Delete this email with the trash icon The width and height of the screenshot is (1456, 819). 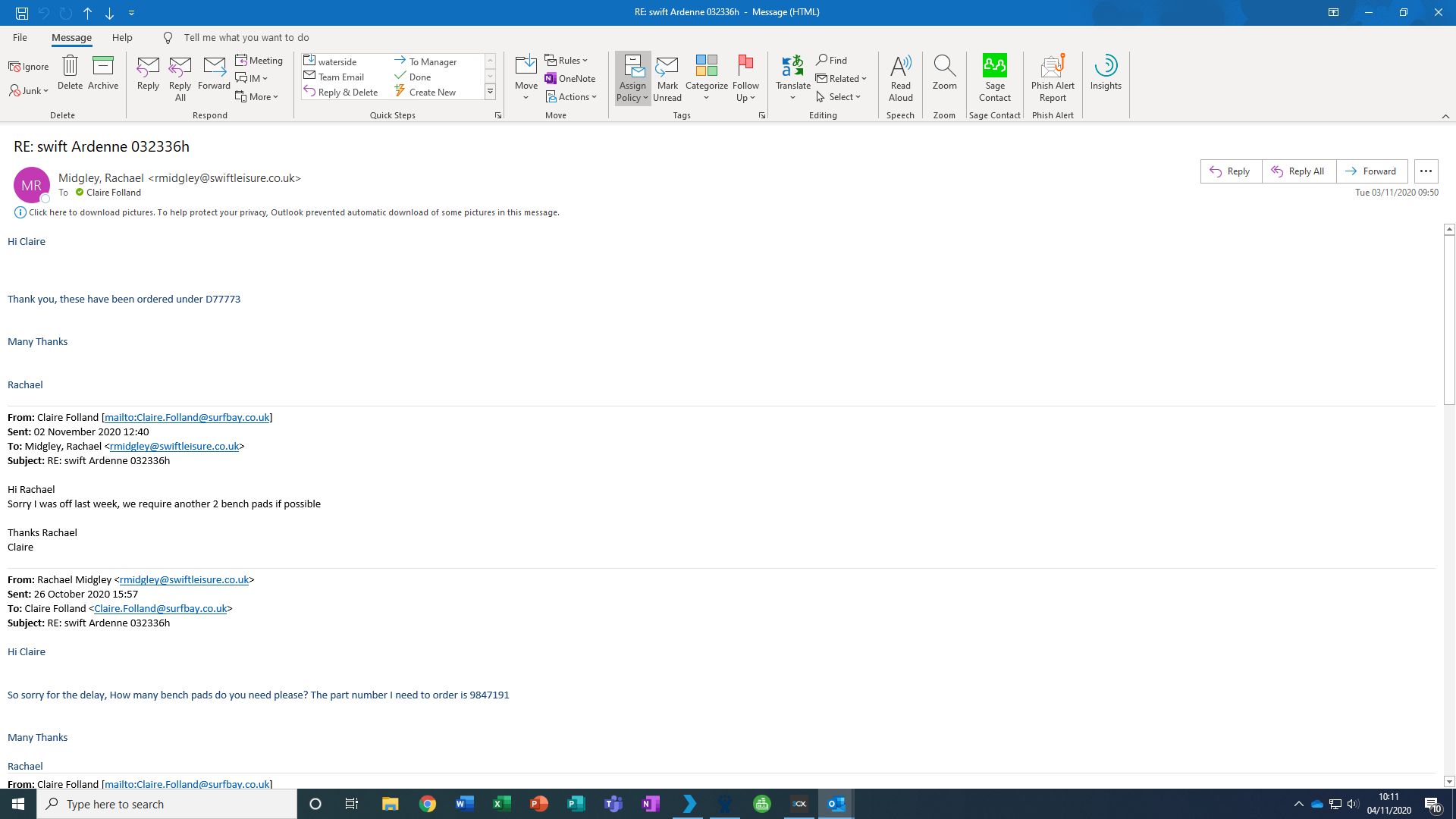point(70,73)
